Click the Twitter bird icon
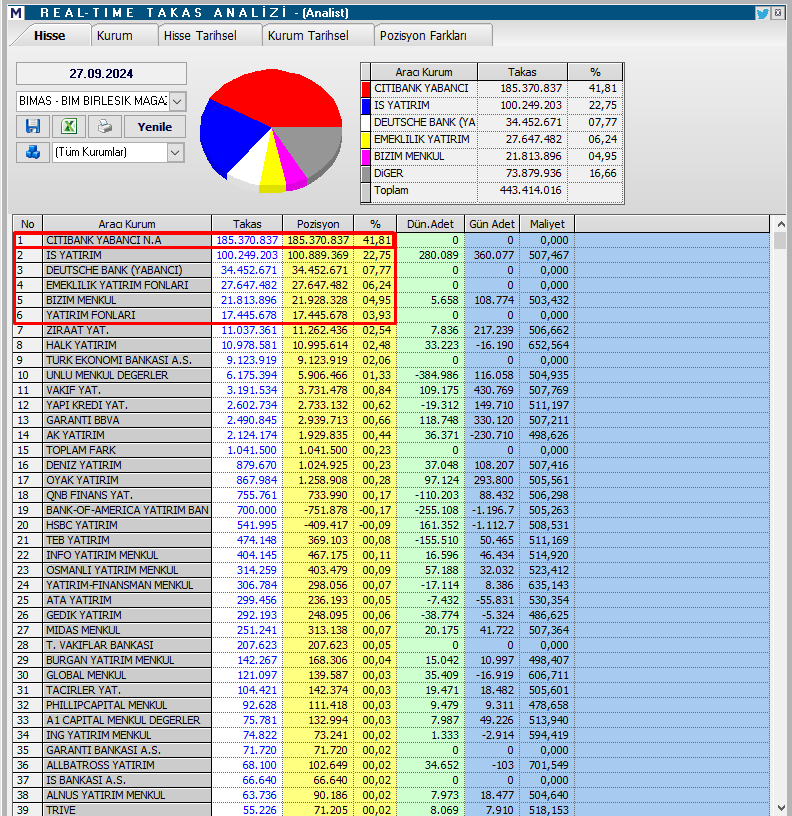The image size is (792, 816). (762, 13)
